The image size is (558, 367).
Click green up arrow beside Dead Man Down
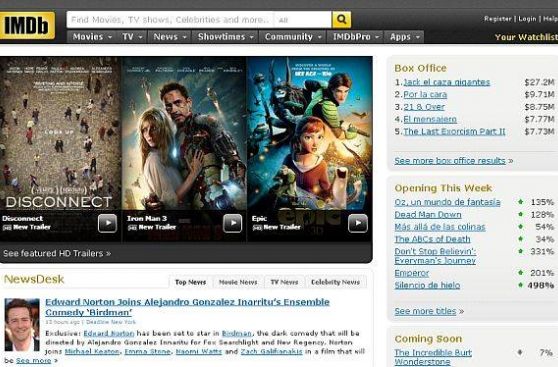[521, 215]
